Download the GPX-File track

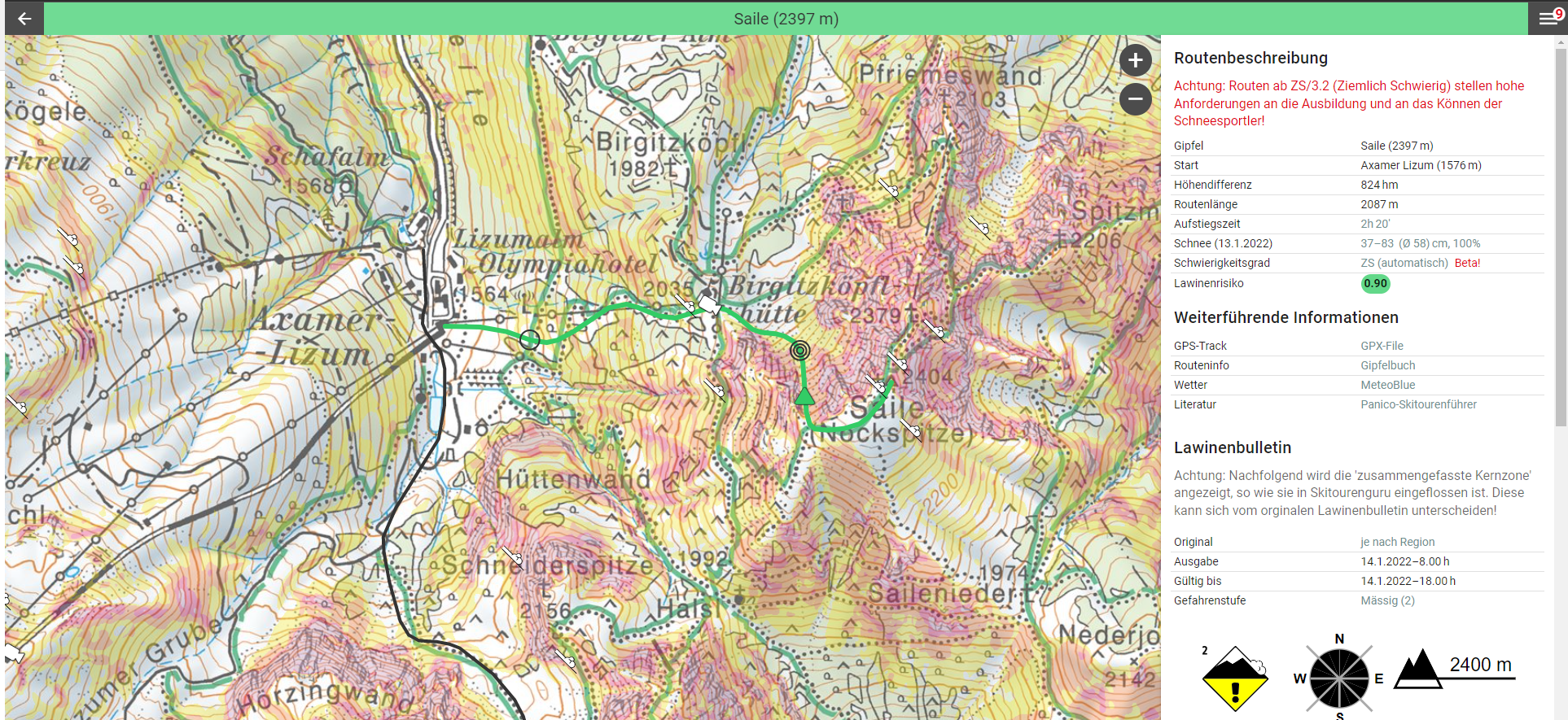pyautogui.click(x=1382, y=346)
